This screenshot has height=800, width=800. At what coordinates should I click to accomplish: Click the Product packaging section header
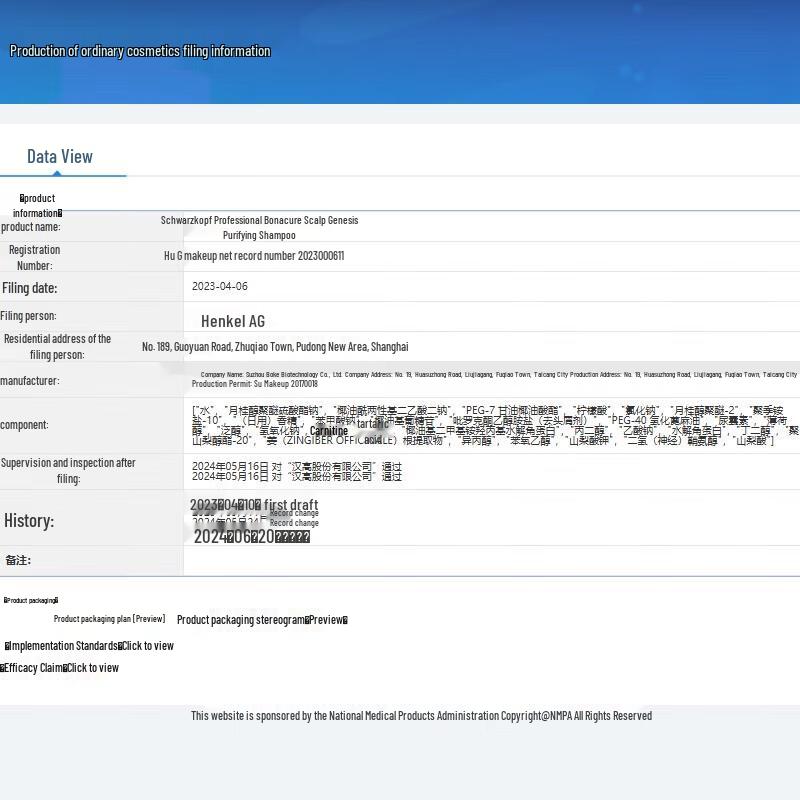click(x=31, y=600)
